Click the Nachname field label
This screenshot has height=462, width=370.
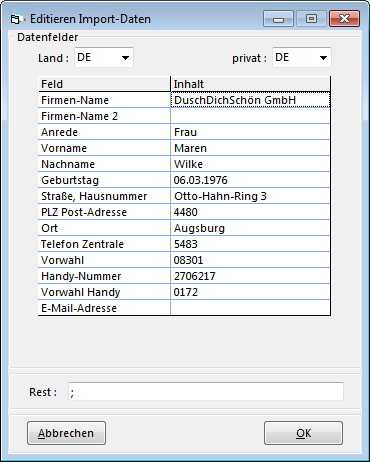click(x=104, y=164)
